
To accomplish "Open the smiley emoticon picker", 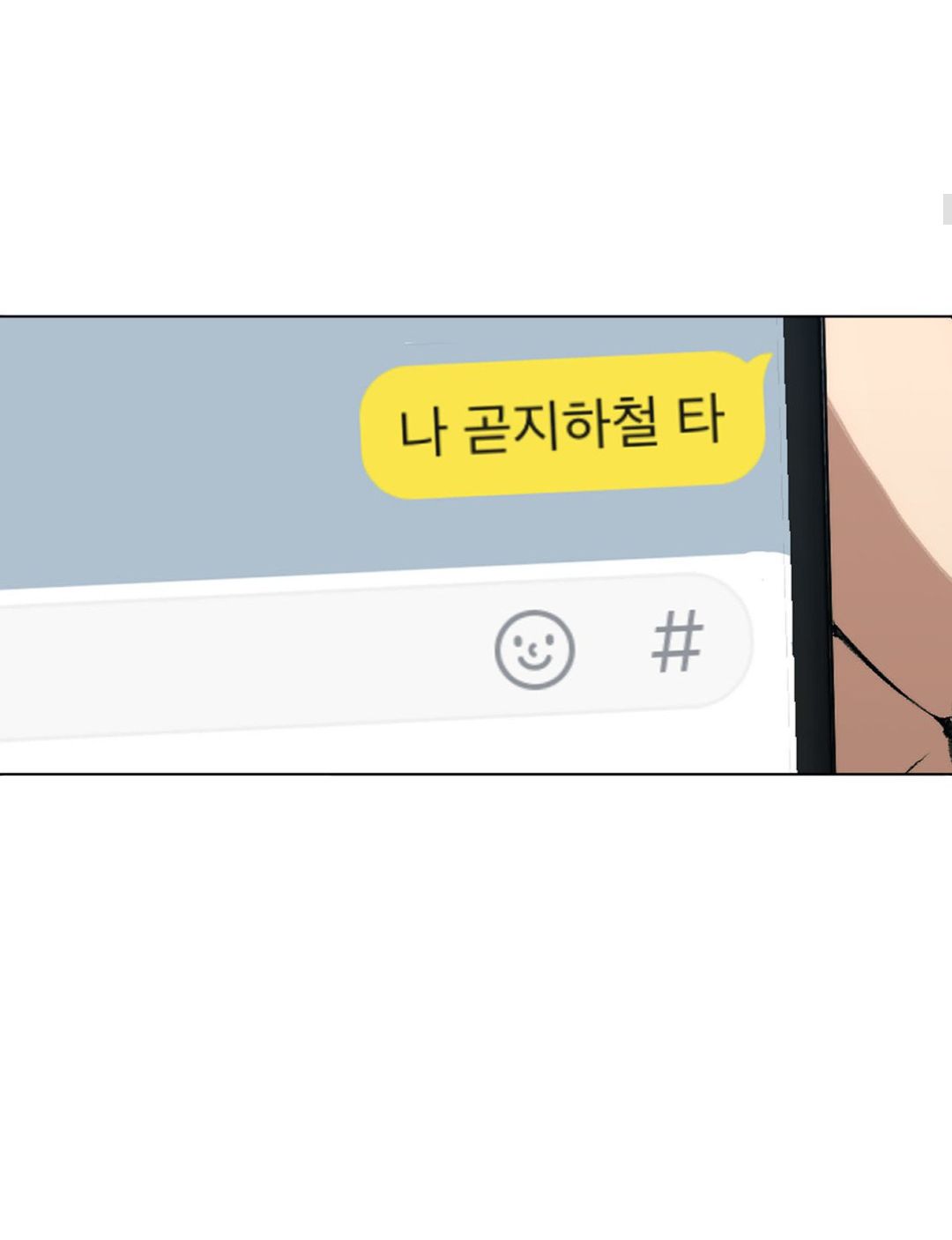I will [535, 650].
